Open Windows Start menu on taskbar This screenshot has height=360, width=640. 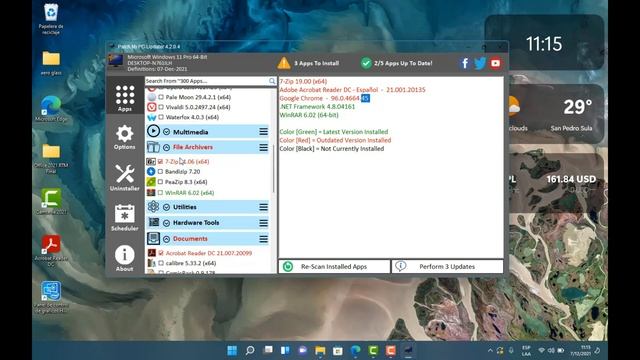coord(232,350)
